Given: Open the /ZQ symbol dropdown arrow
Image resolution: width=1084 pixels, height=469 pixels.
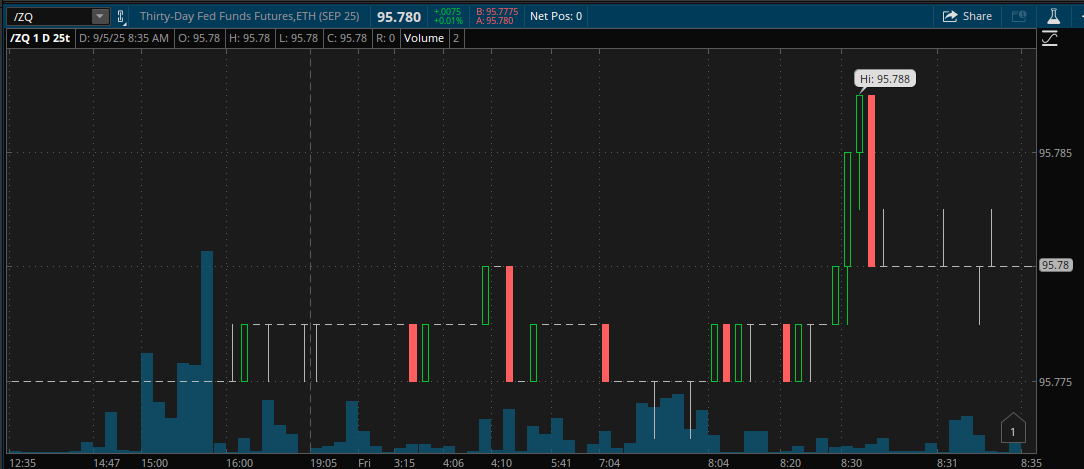Looking at the screenshot, I should coord(101,16).
